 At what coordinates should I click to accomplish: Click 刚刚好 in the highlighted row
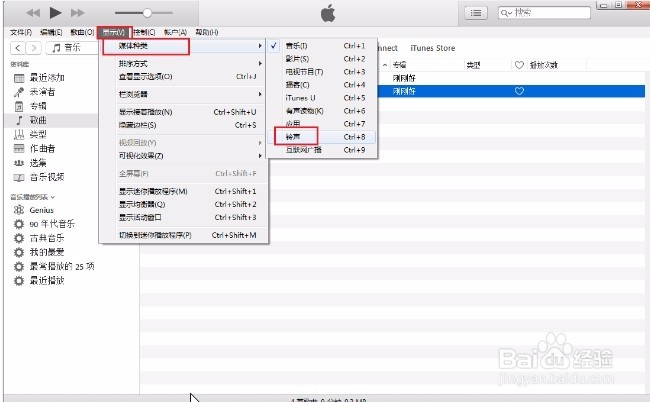point(404,91)
